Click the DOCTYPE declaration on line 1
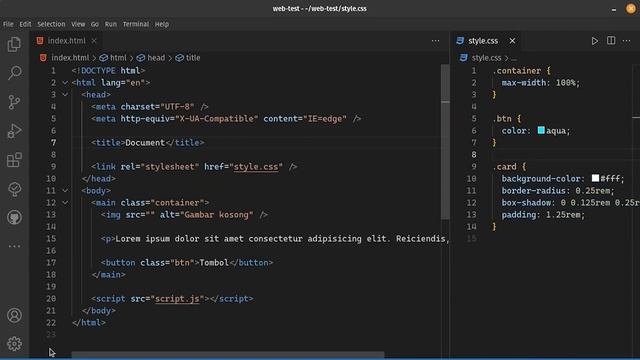 click(x=108, y=71)
